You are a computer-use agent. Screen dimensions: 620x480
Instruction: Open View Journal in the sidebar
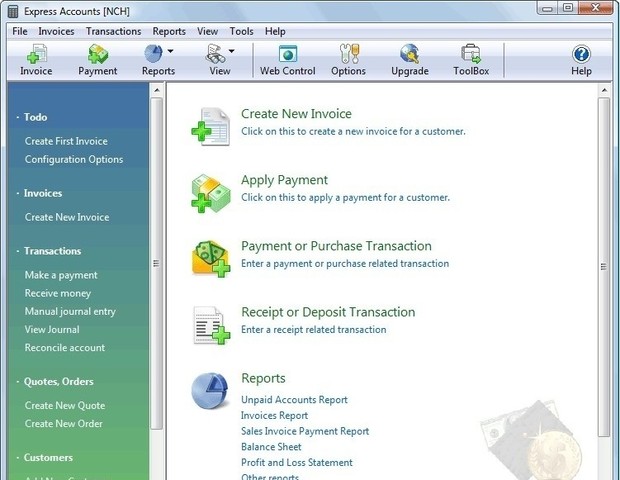coord(52,329)
